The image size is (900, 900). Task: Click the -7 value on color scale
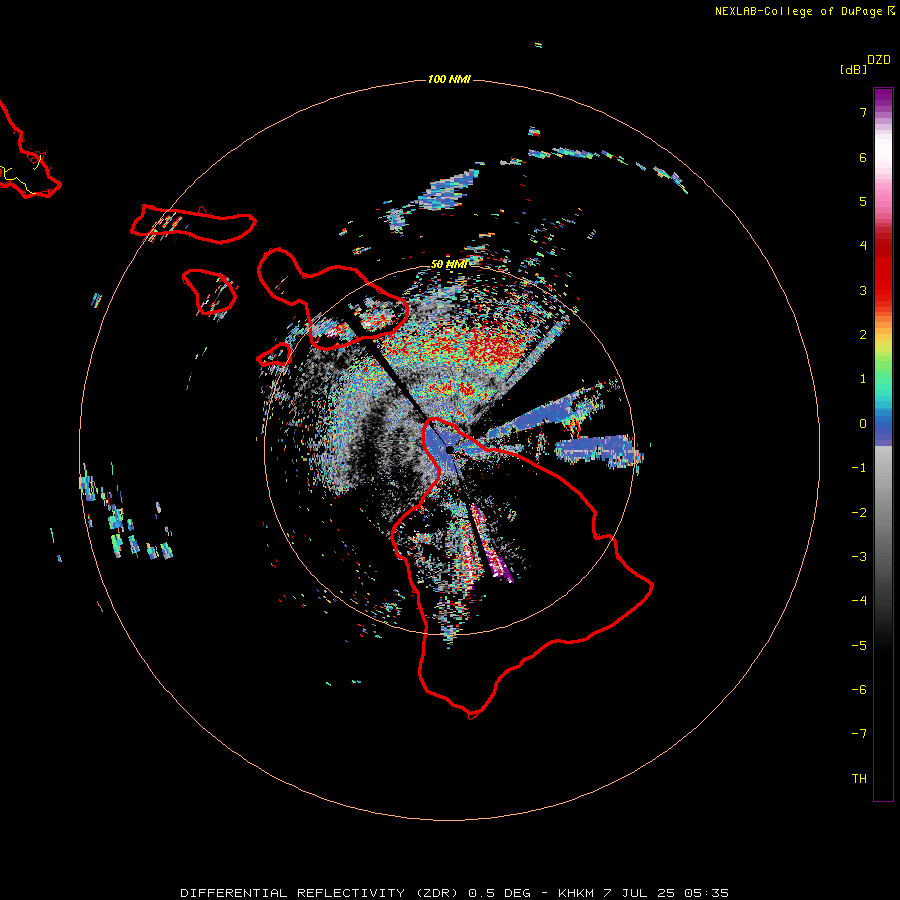[x=859, y=734]
